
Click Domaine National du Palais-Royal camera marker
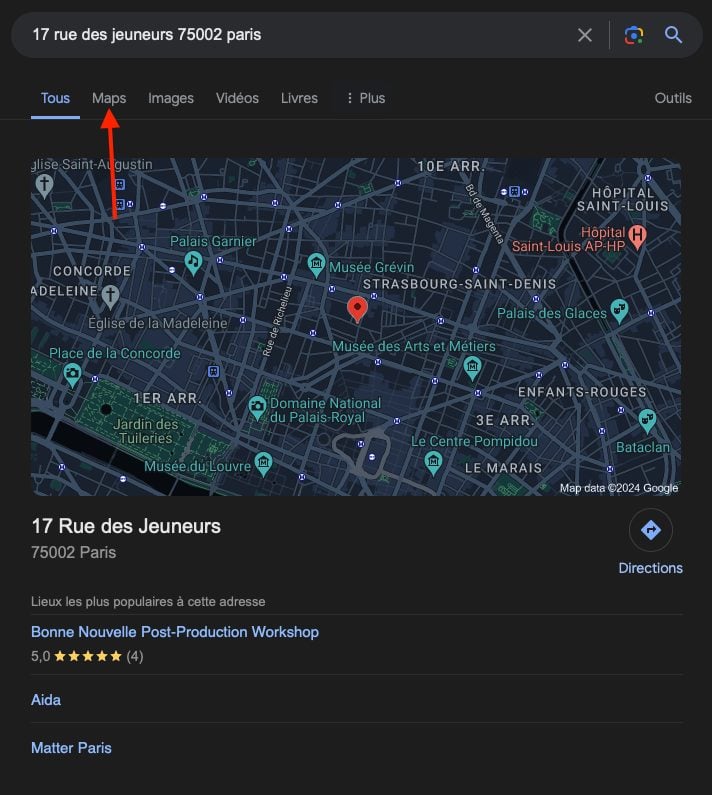coord(258,408)
